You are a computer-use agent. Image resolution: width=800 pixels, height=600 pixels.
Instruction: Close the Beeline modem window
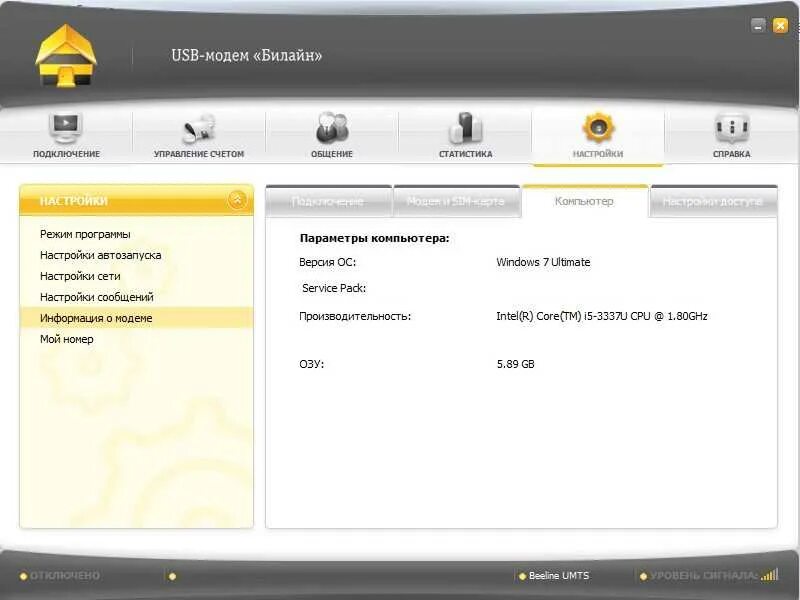pyautogui.click(x=780, y=26)
